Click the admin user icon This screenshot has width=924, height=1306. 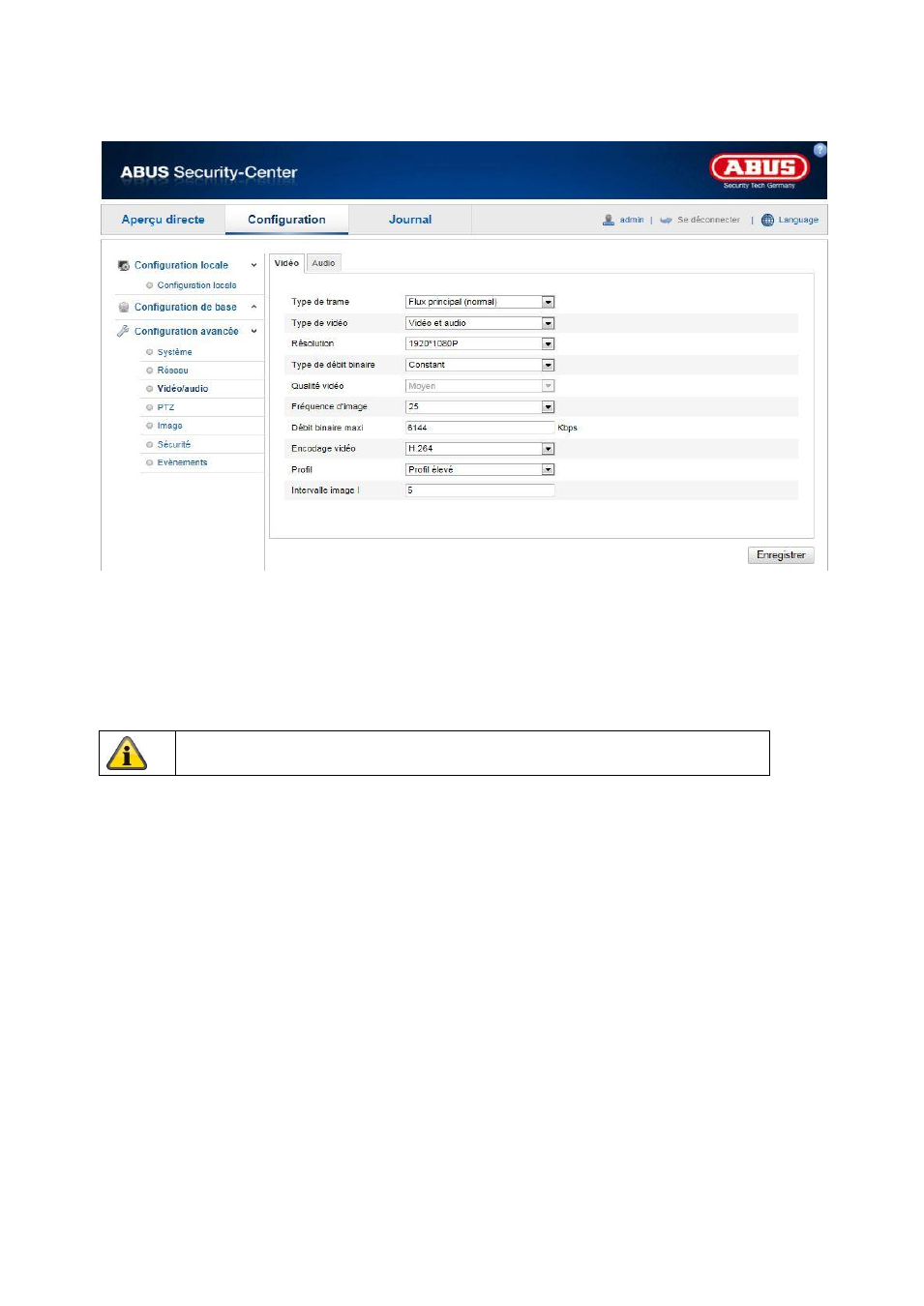(609, 220)
